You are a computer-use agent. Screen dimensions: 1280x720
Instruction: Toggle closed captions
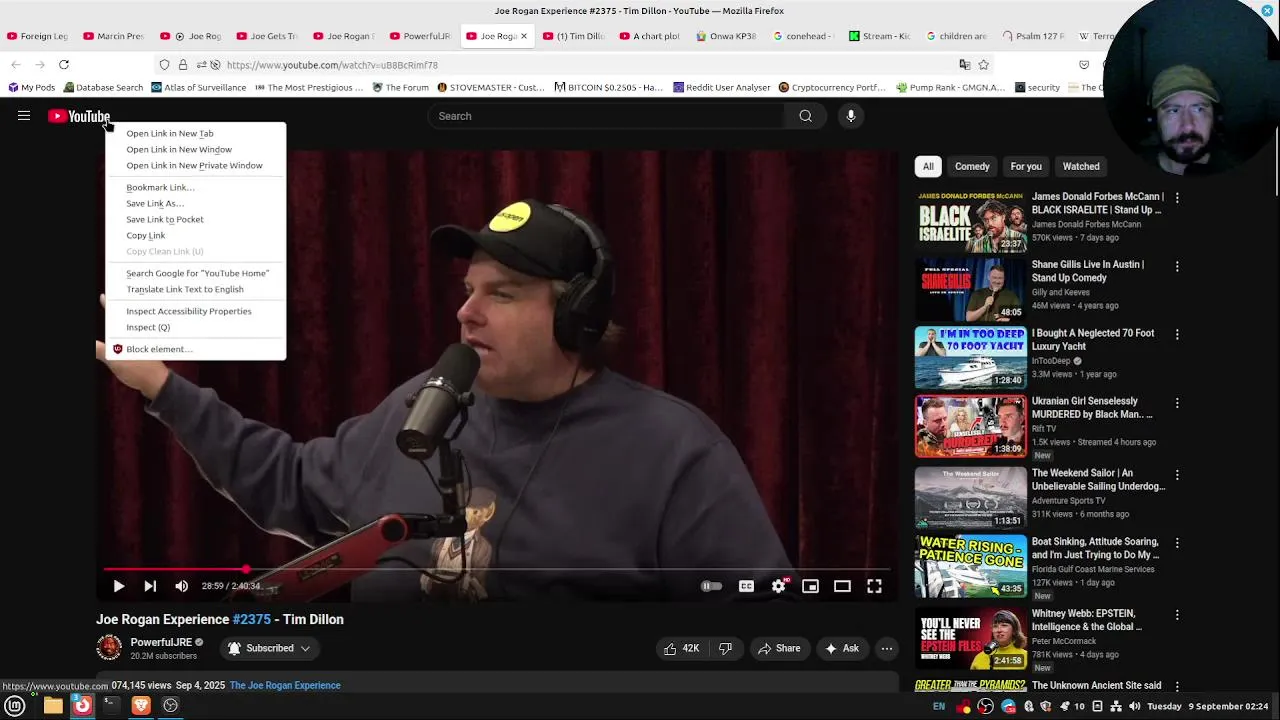tap(746, 586)
